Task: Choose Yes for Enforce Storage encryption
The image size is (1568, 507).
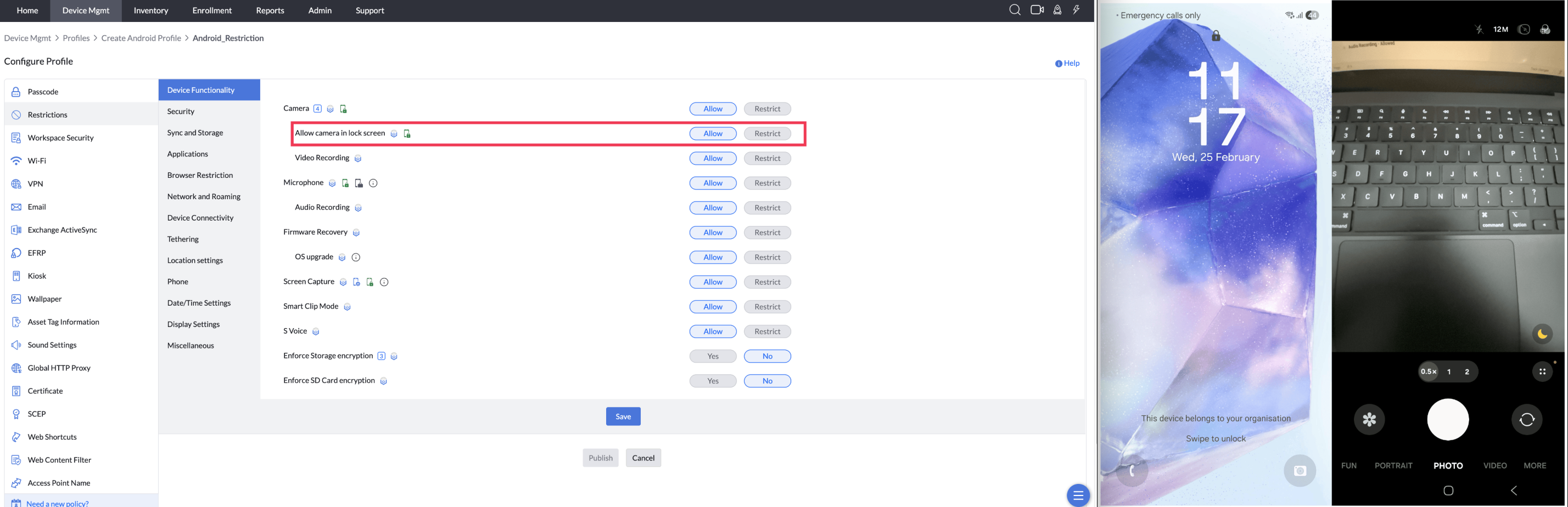Action: 713,357
